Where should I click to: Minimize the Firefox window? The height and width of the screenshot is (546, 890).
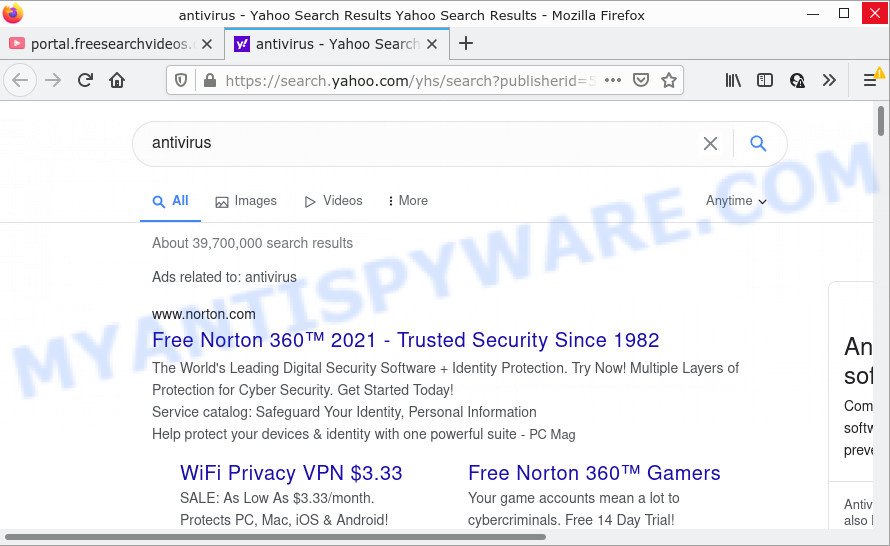click(x=813, y=14)
